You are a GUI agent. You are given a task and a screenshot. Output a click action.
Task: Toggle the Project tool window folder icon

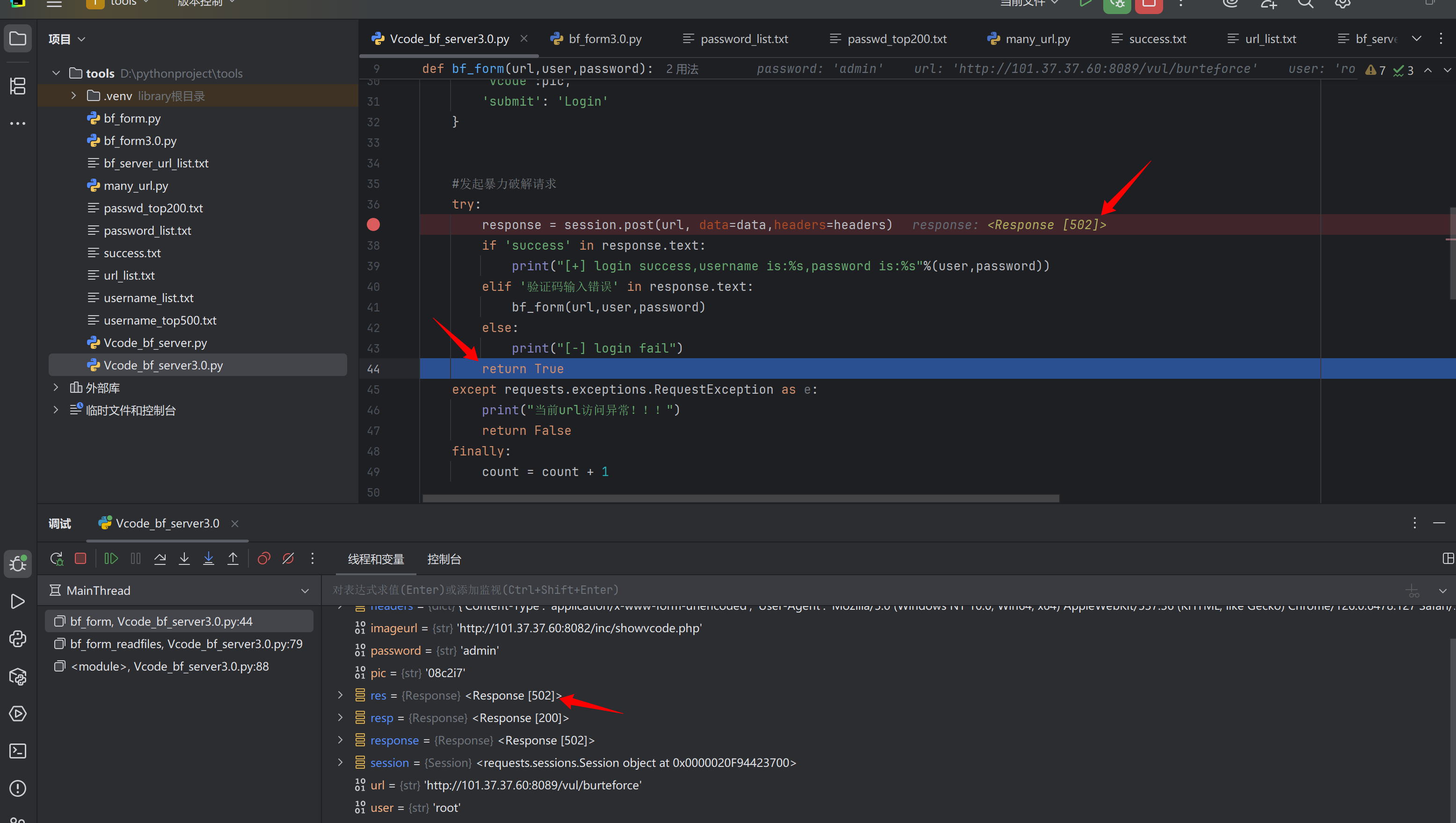pyautogui.click(x=17, y=39)
